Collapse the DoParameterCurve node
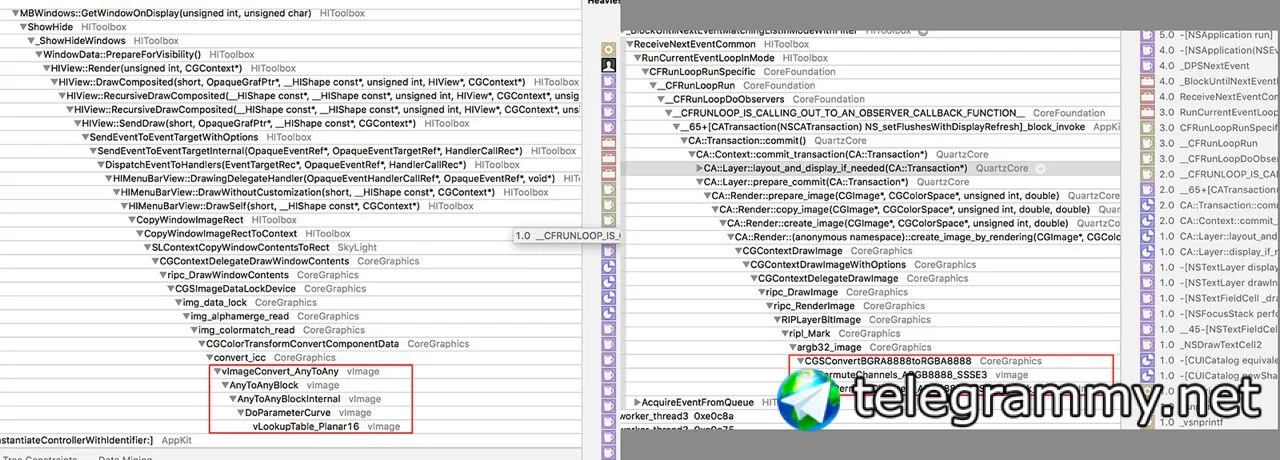Screen dimensions: 1280x460 pos(240,412)
